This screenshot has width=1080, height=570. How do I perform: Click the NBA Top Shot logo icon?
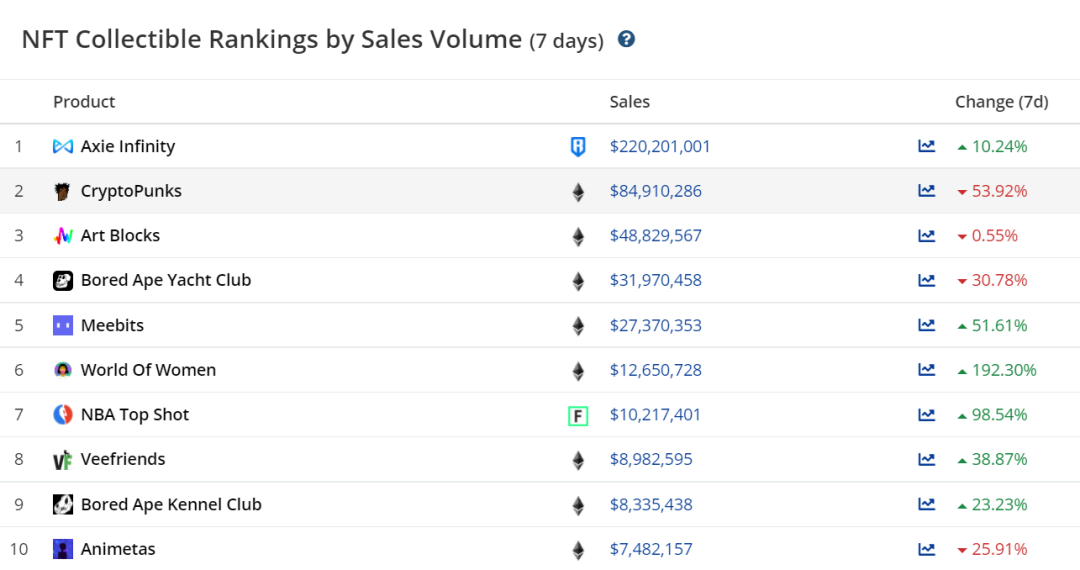coord(63,414)
